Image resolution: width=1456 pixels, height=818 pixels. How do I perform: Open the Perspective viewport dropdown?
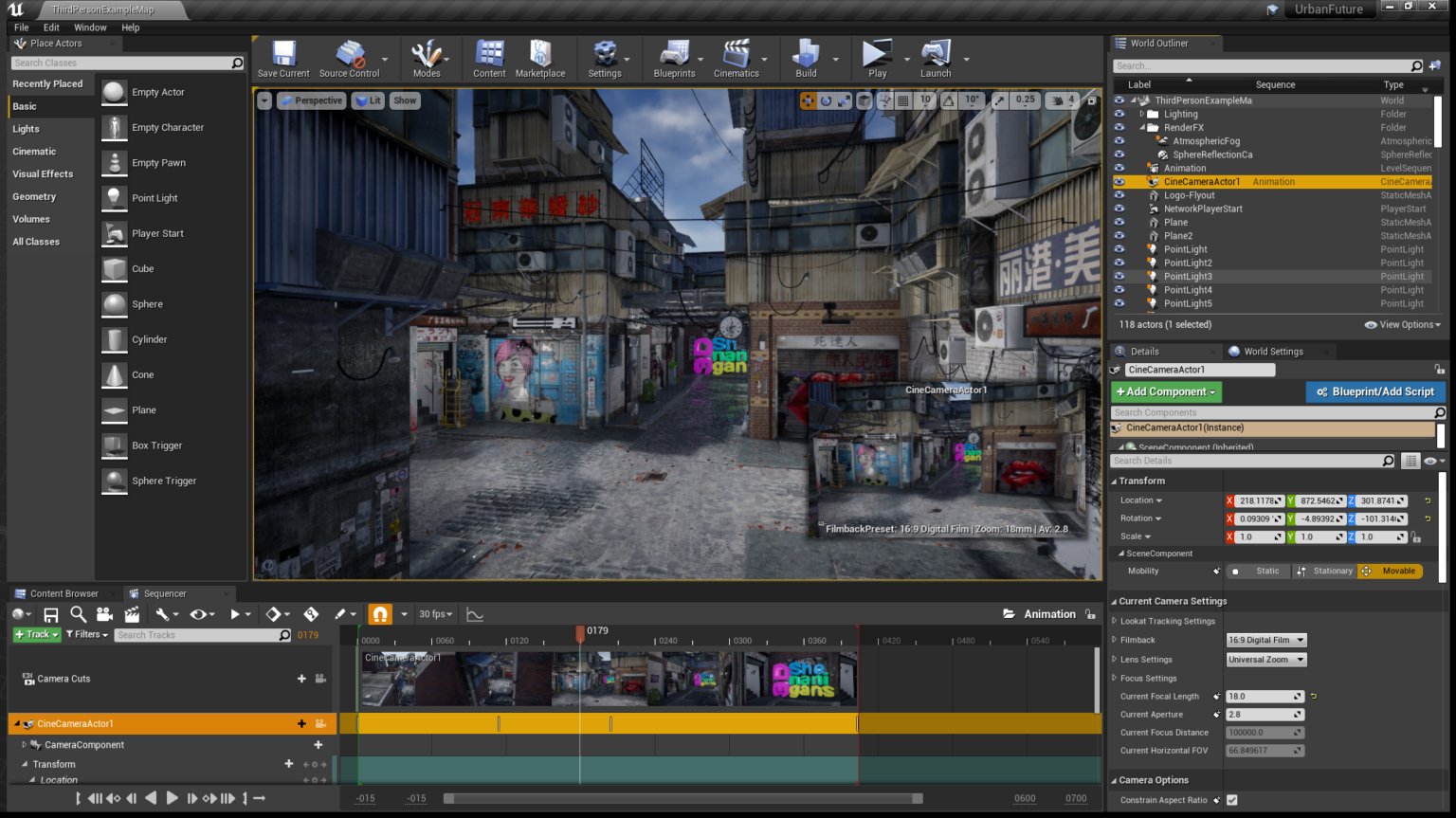tap(311, 100)
